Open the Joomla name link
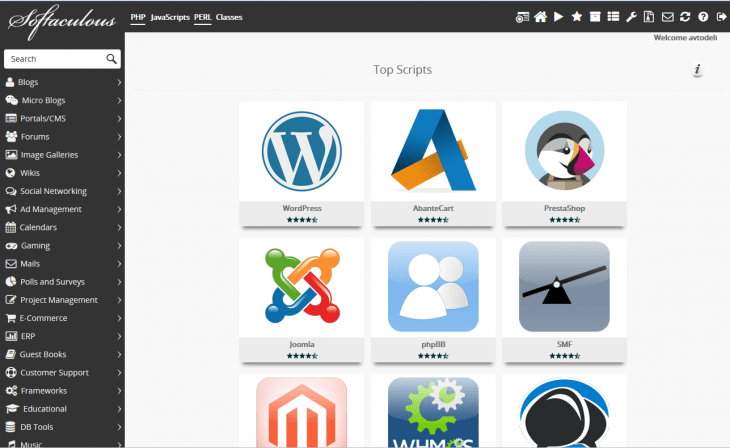 tap(302, 344)
